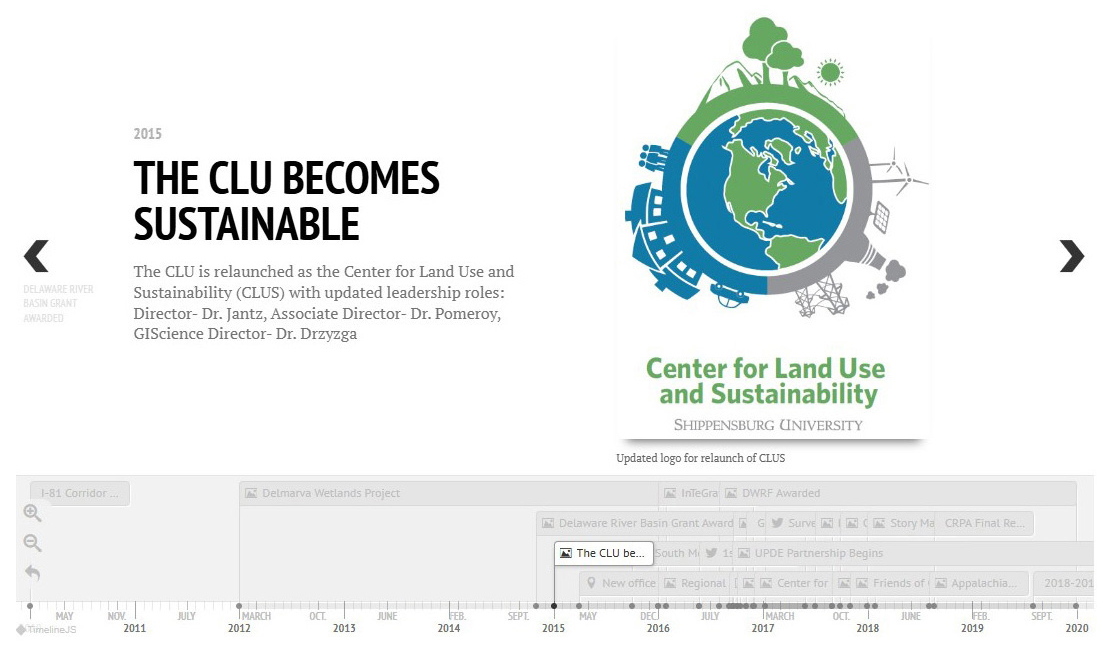Viewport: 1113px width, 656px height.
Task: Jump to the CRPA Final Re... event
Action: point(984,523)
